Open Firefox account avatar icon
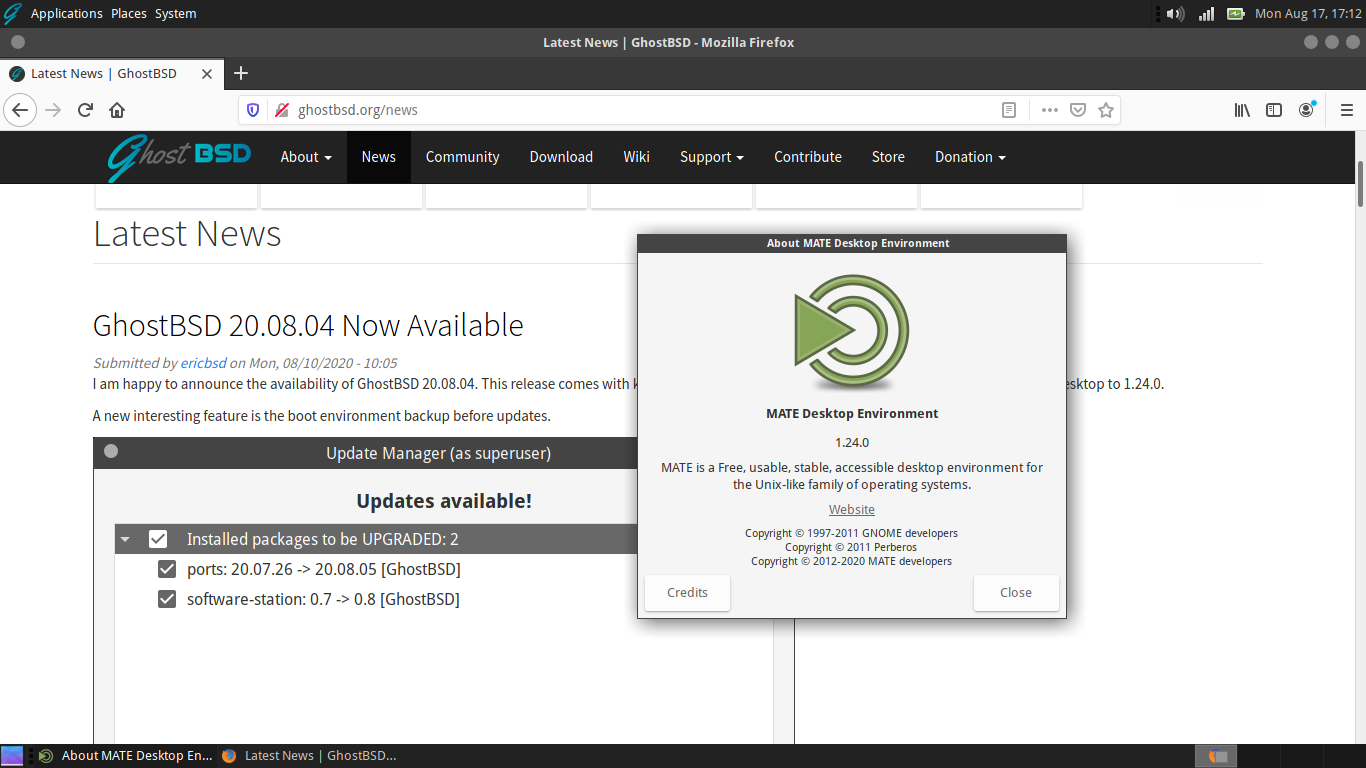The width and height of the screenshot is (1366, 768). coord(1306,110)
